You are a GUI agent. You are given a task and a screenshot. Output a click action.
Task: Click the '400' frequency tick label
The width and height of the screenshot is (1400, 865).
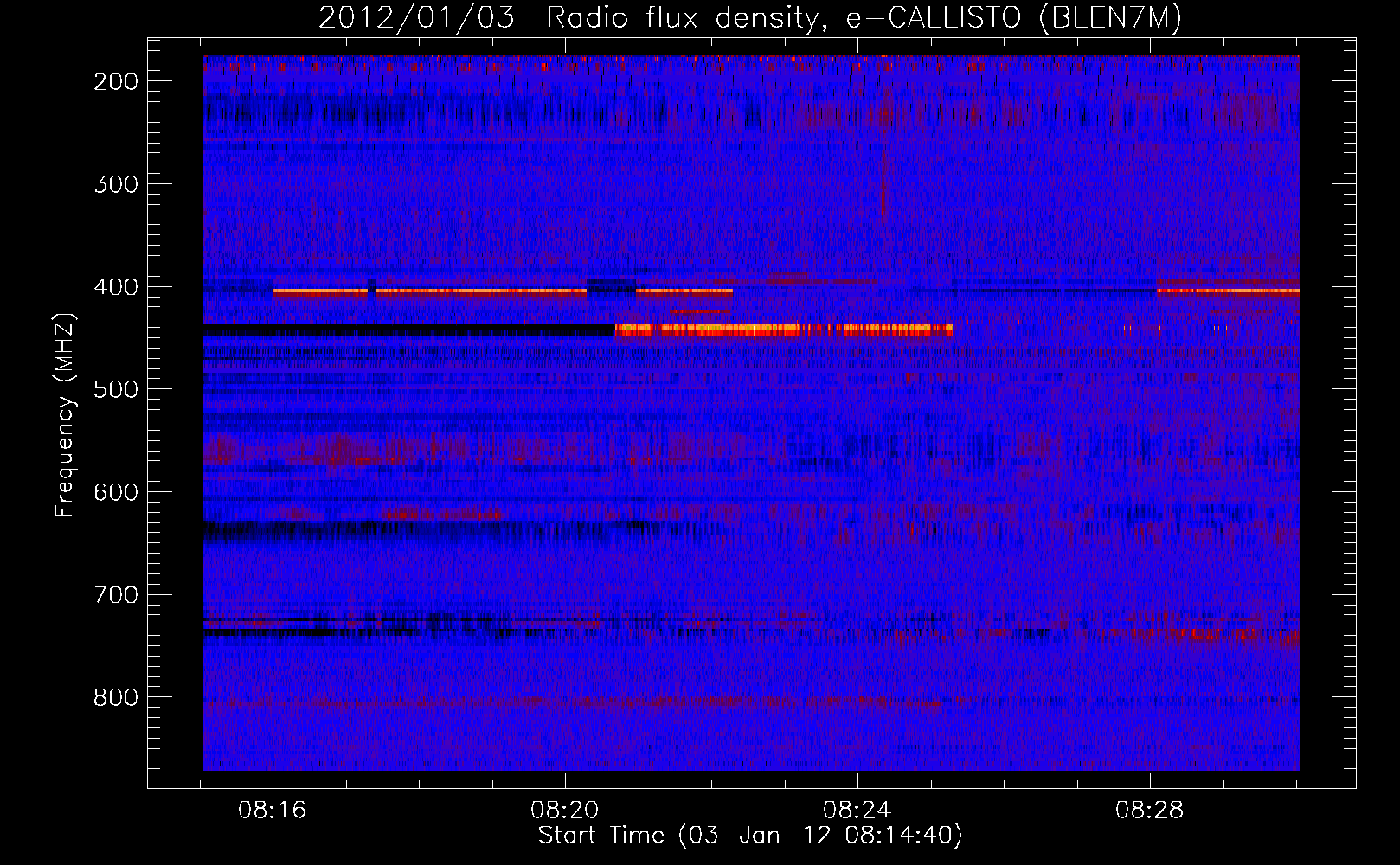116,287
